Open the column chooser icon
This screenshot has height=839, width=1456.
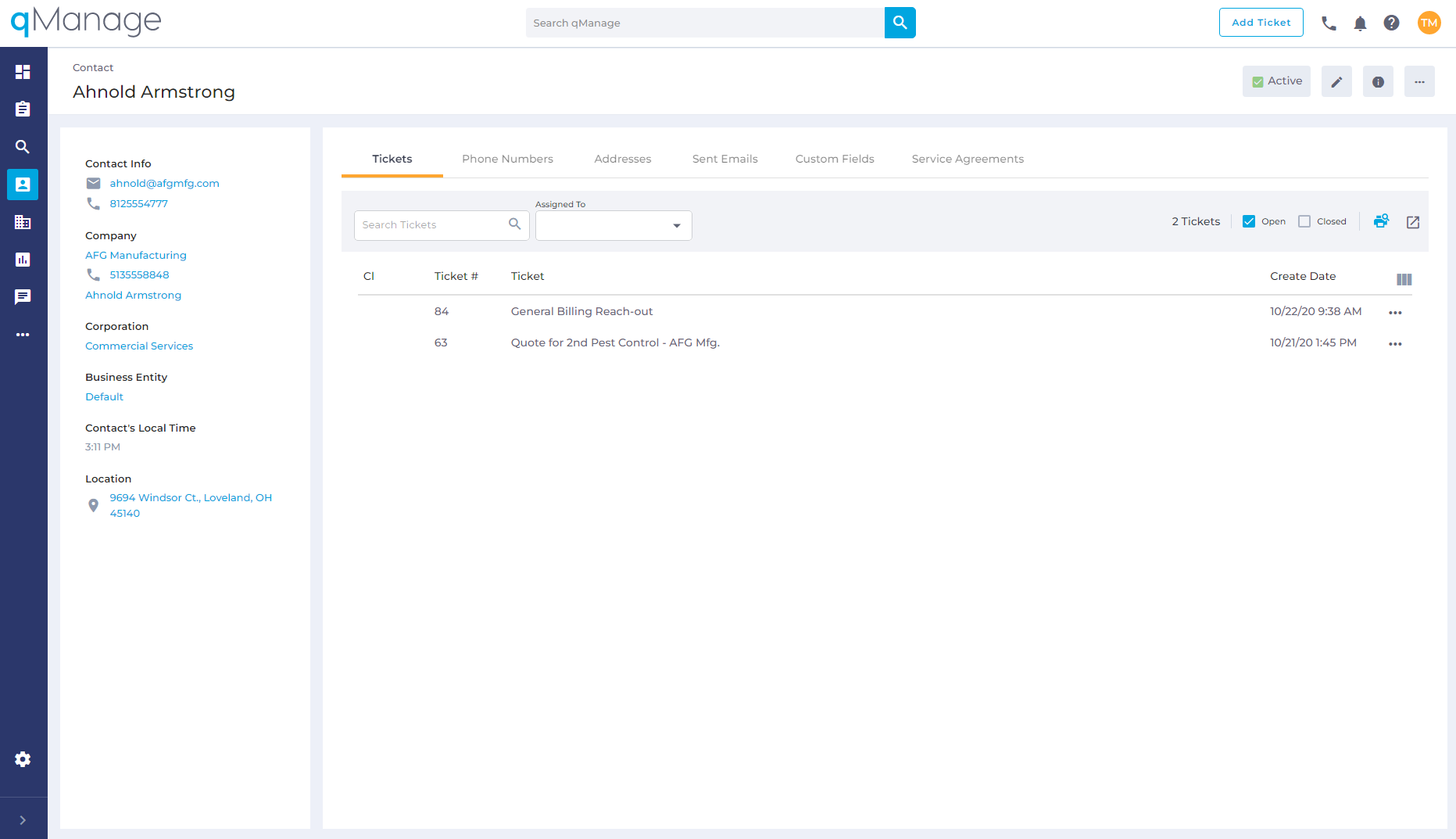pos(1404,279)
